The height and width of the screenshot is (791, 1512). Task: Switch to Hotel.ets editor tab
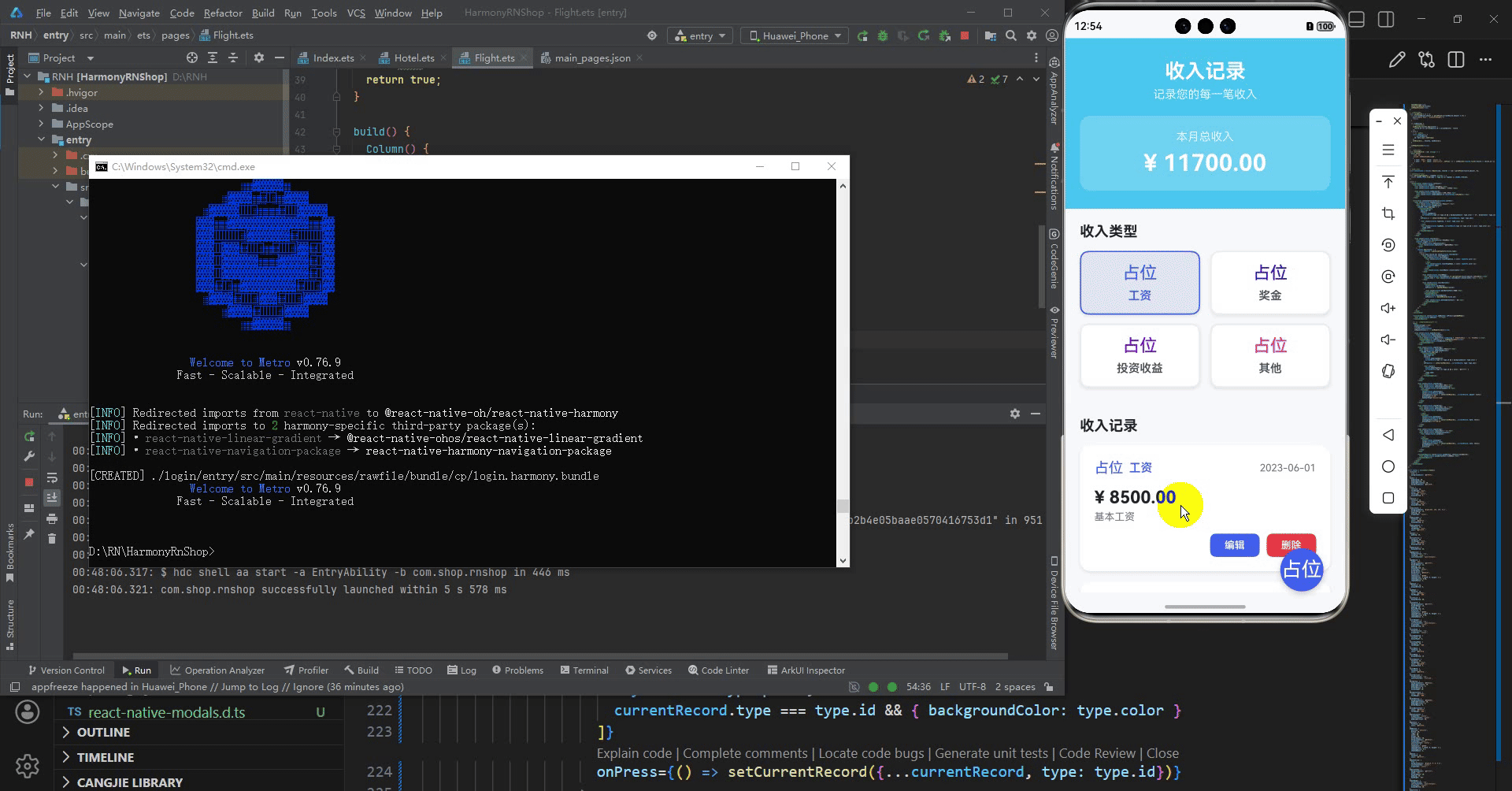[413, 58]
